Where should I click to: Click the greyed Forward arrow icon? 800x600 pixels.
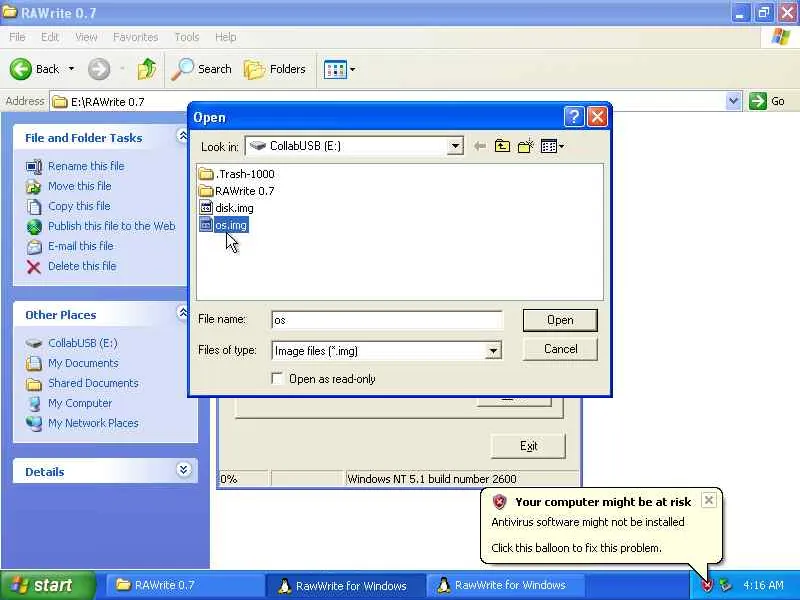pyautogui.click(x=99, y=69)
